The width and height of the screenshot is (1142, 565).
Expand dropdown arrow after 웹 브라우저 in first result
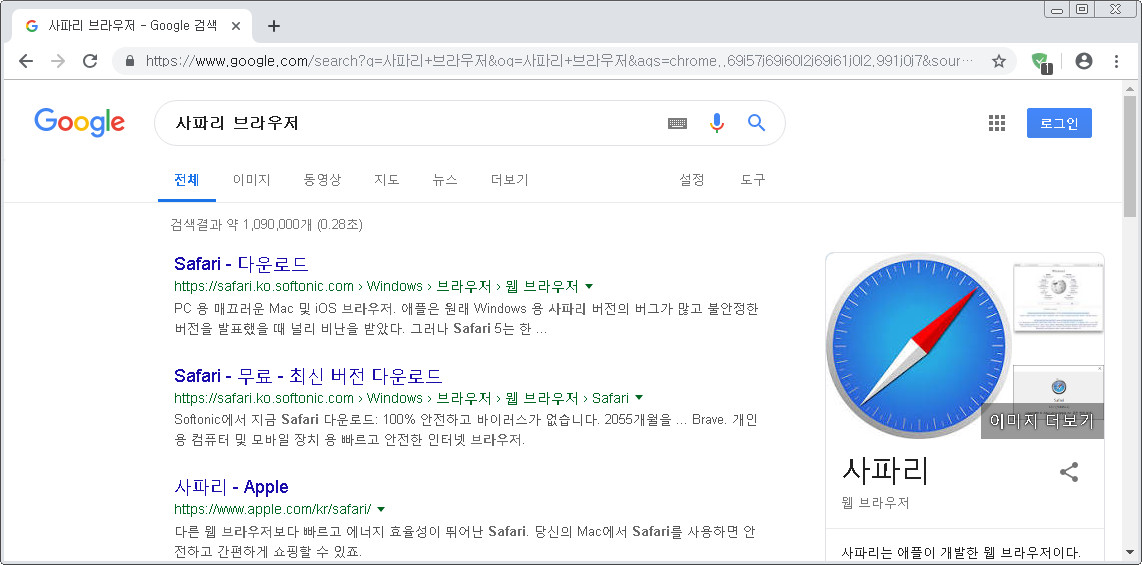[x=589, y=285]
